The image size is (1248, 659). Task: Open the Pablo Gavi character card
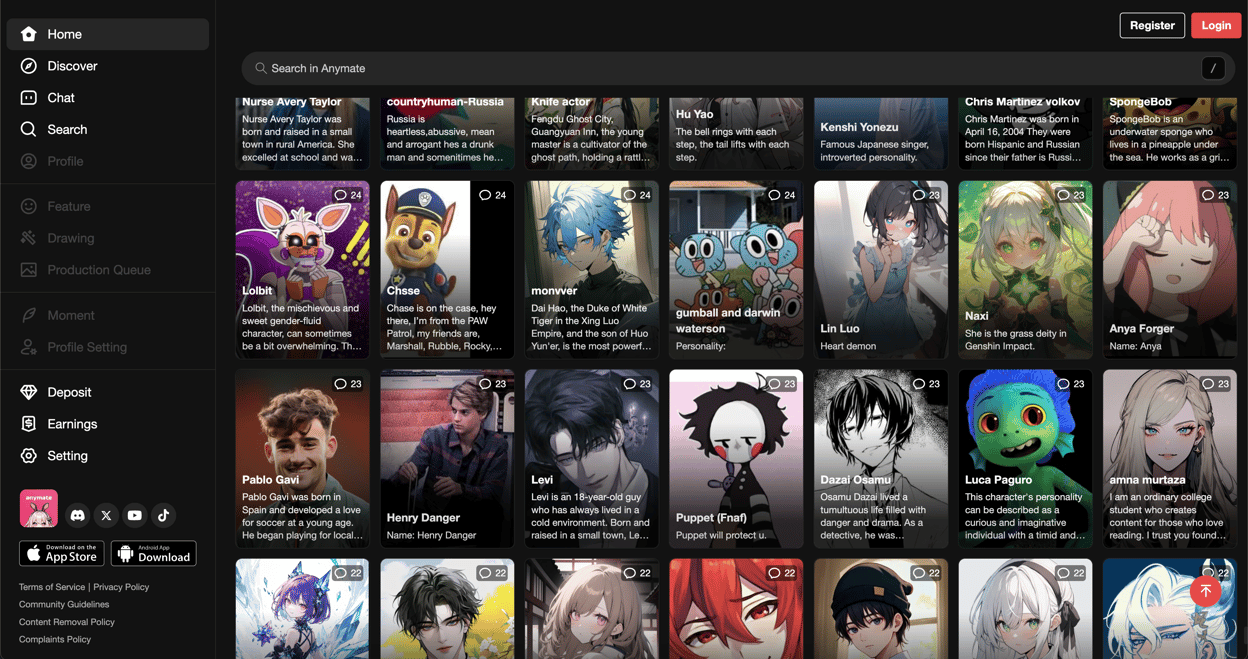[302, 458]
